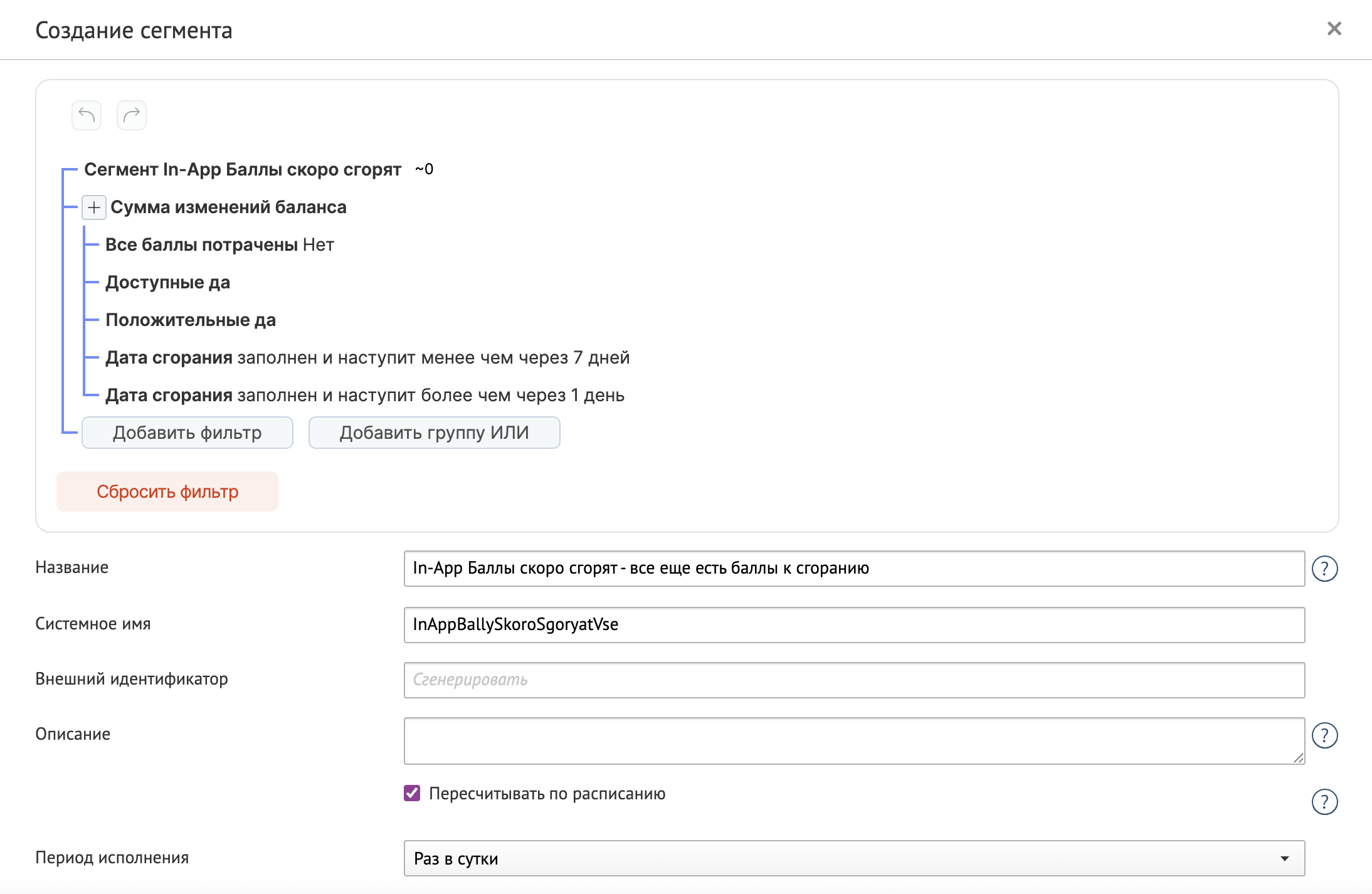The height and width of the screenshot is (894, 1372).
Task: Focus the Название input field
Action: (855, 569)
